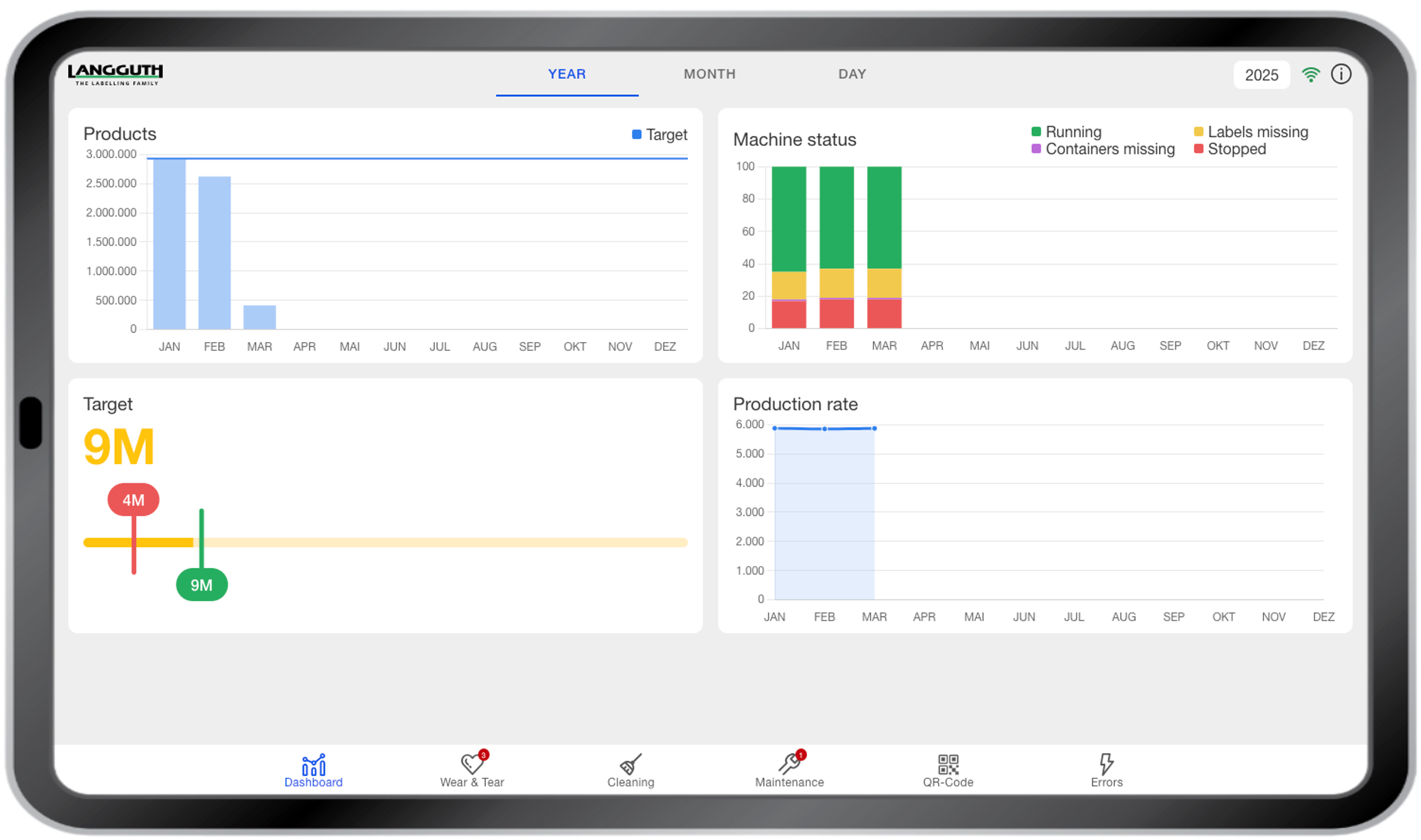Open the Cleaning brush icon
The height and width of the screenshot is (840, 1421).
pos(630,765)
